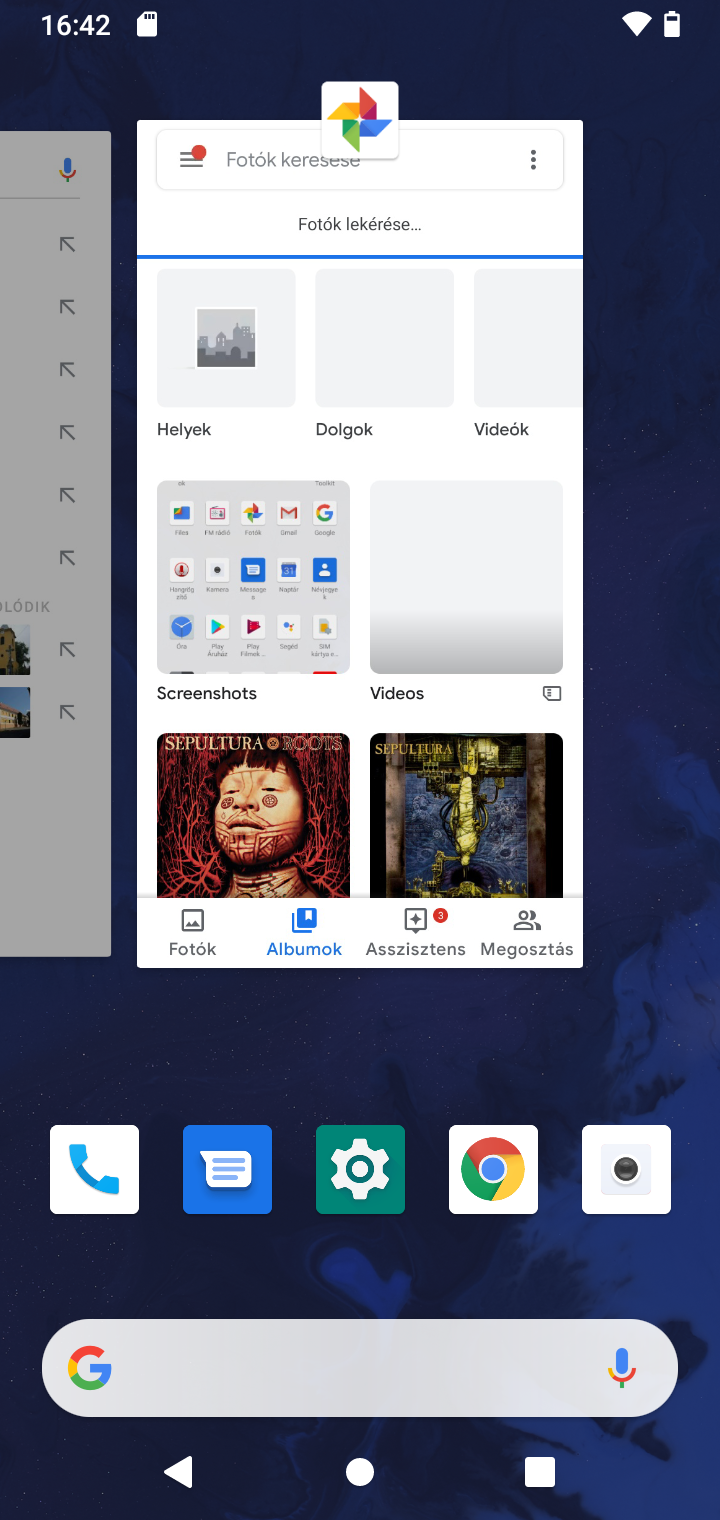Tap the device folder icon beside Videos
720x1520 pixels.
tap(552, 693)
